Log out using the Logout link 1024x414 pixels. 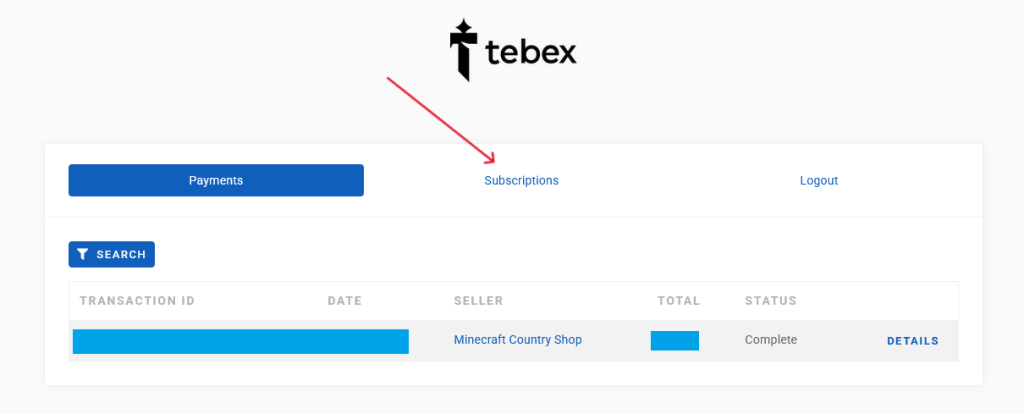point(818,181)
